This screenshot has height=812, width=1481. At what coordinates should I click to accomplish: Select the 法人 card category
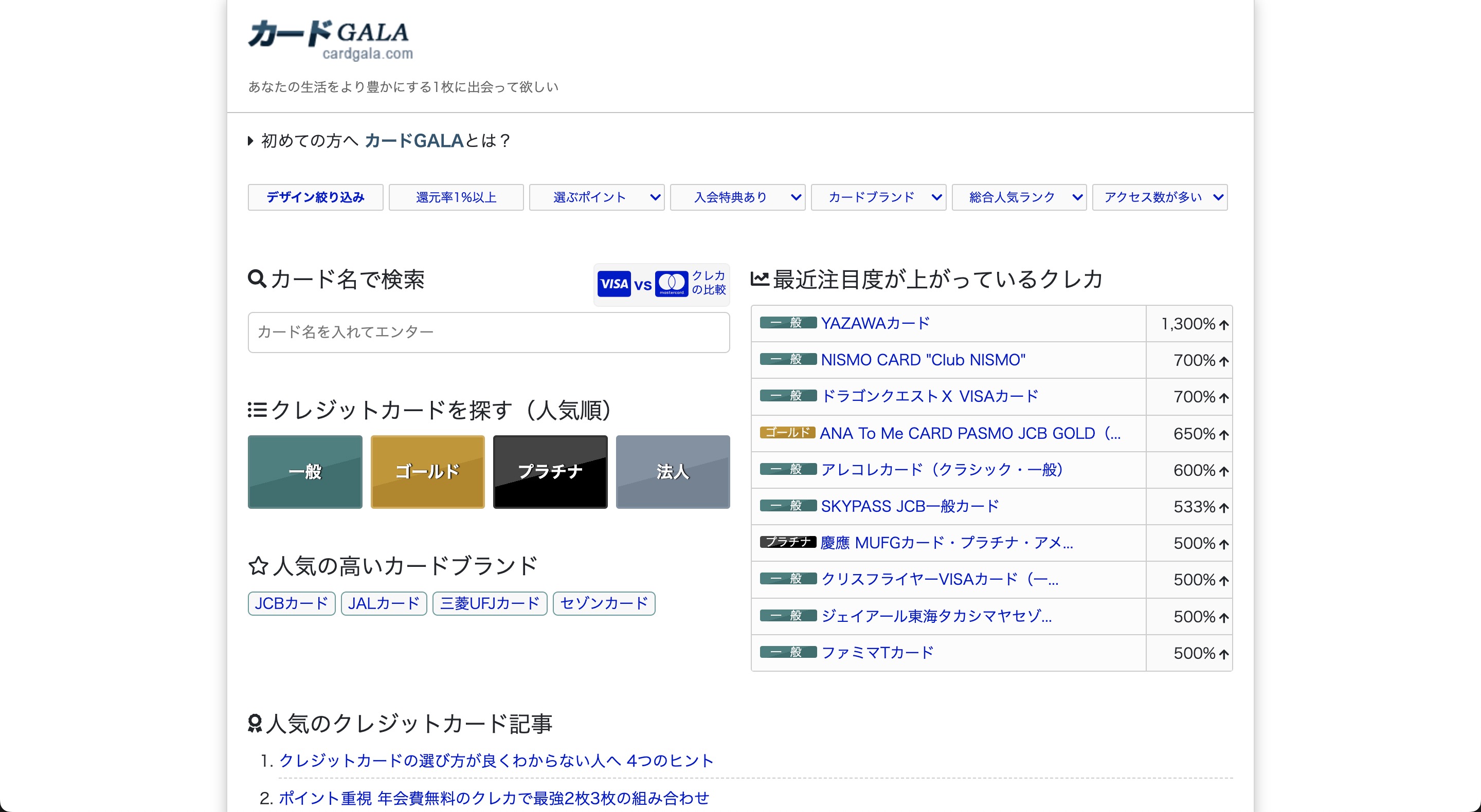[673, 472]
